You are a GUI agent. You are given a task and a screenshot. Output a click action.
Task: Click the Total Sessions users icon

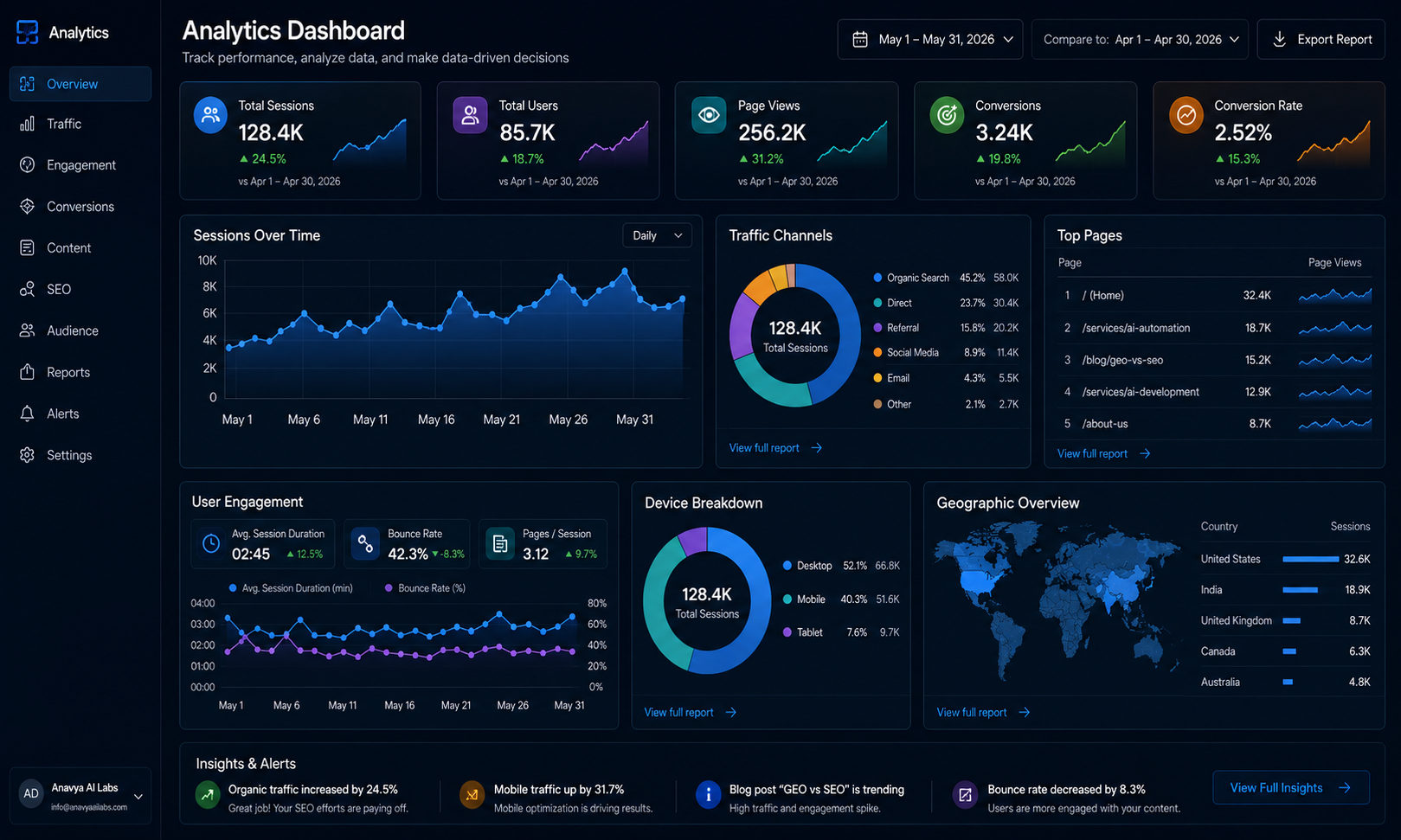tap(210, 115)
